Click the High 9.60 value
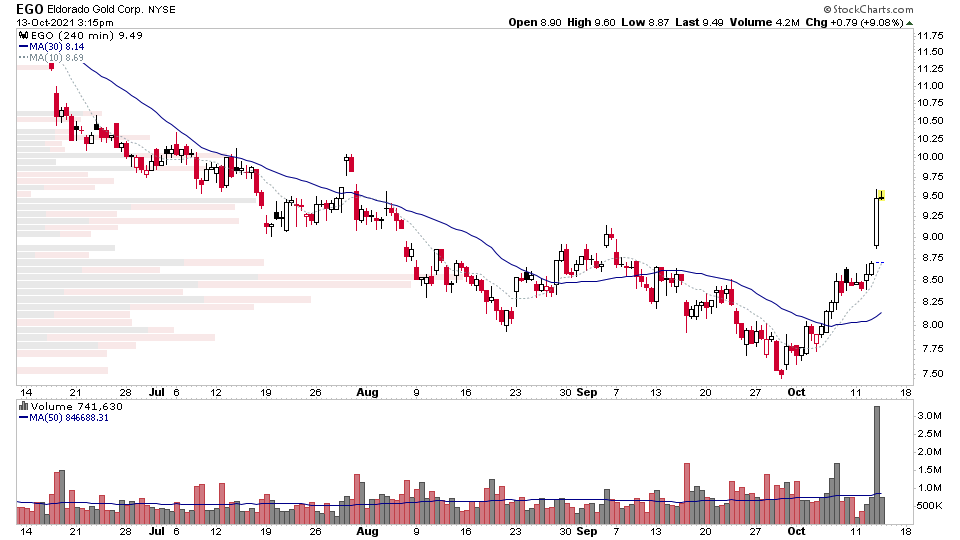The width and height of the screenshot is (960, 540). [x=591, y=23]
